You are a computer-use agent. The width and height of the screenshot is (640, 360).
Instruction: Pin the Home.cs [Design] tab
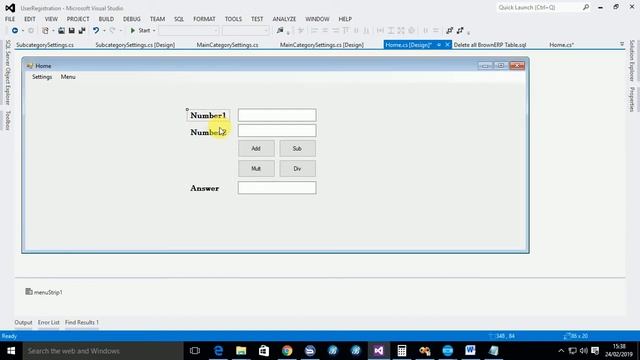click(439, 45)
